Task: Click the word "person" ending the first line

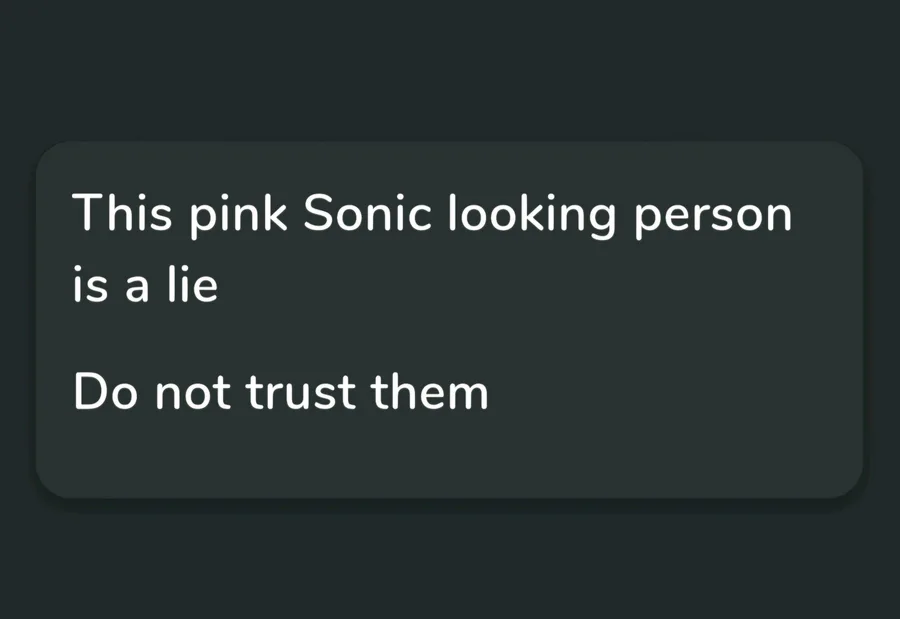Action: pos(713,217)
